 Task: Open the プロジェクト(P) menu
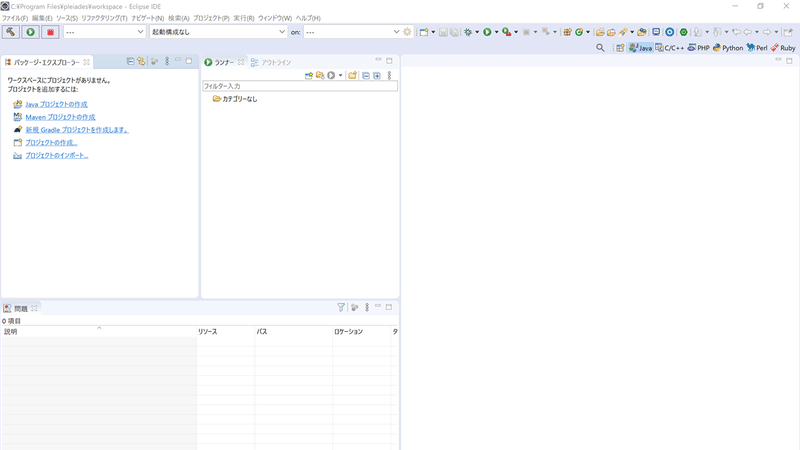[x=211, y=18]
